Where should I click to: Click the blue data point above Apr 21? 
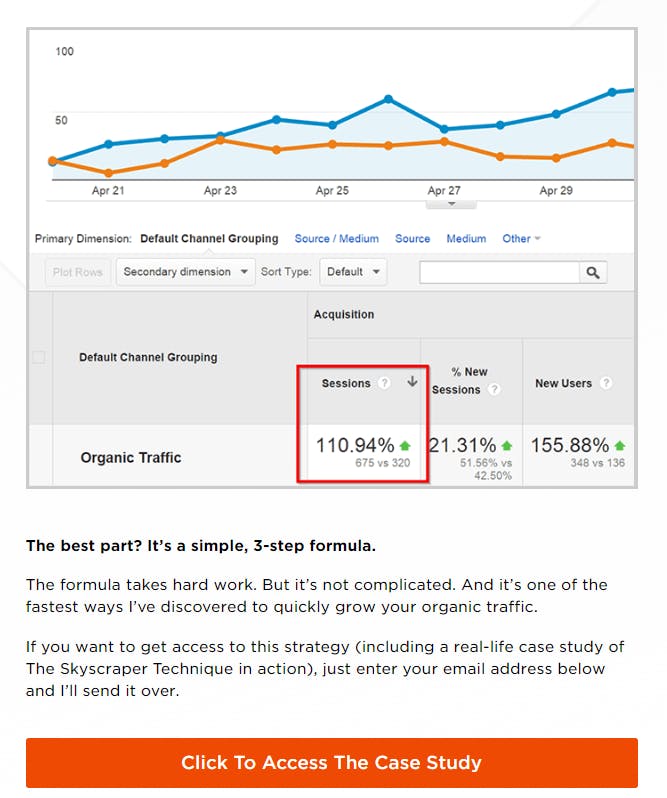coord(108,144)
